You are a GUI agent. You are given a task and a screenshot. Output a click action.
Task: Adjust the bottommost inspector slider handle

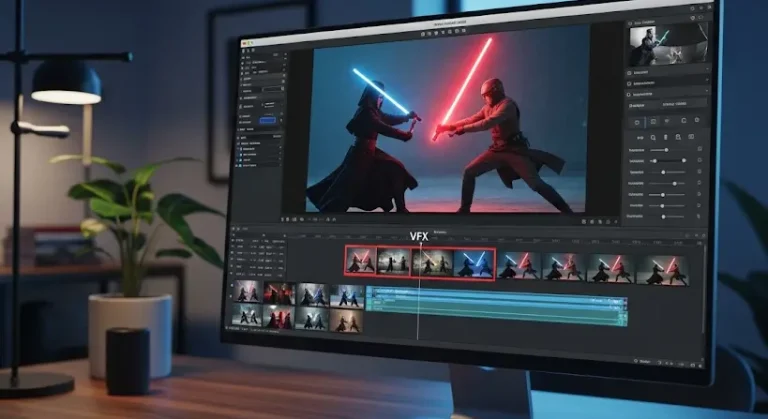coord(664,217)
